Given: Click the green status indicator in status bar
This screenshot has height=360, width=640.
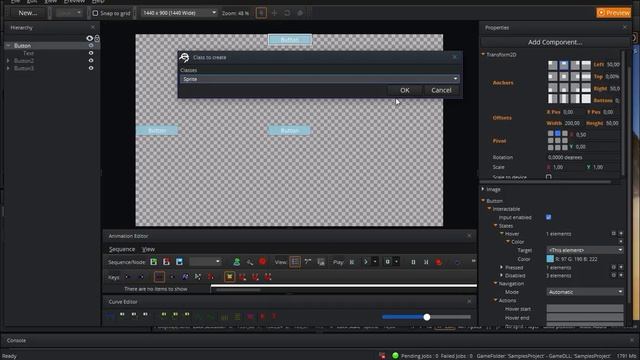Looking at the screenshot, I should coord(395,356).
